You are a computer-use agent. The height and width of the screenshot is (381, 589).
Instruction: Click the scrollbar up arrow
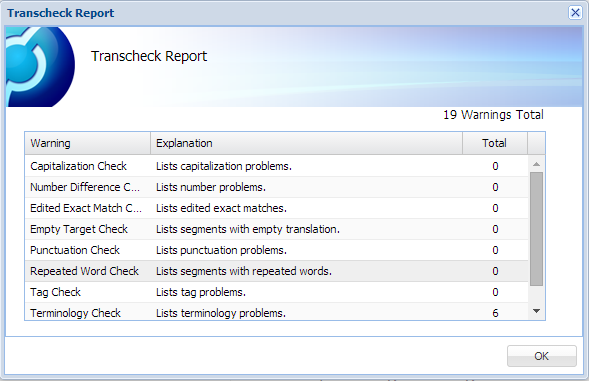point(536,164)
